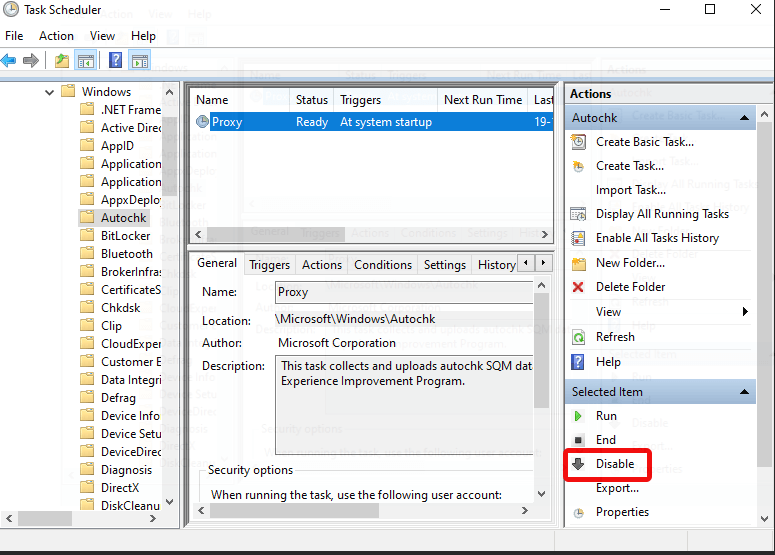Viewport: 775px width, 555px height.
Task: Click the red Delete Folder action
Action: click(x=630, y=287)
